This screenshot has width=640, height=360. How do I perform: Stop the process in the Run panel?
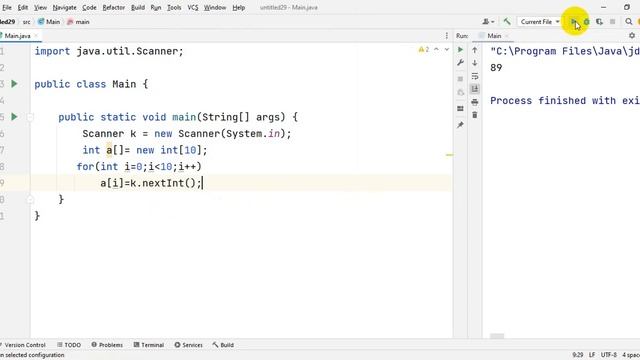[x=460, y=79]
